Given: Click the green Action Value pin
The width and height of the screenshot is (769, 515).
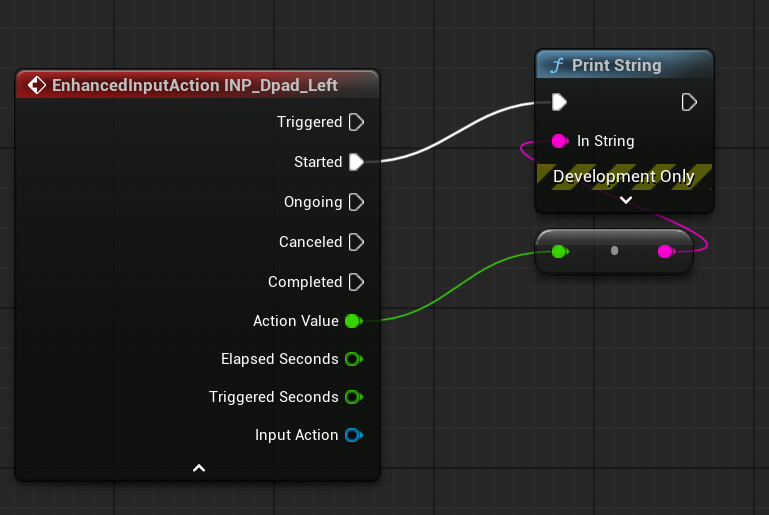Looking at the screenshot, I should click(x=352, y=321).
